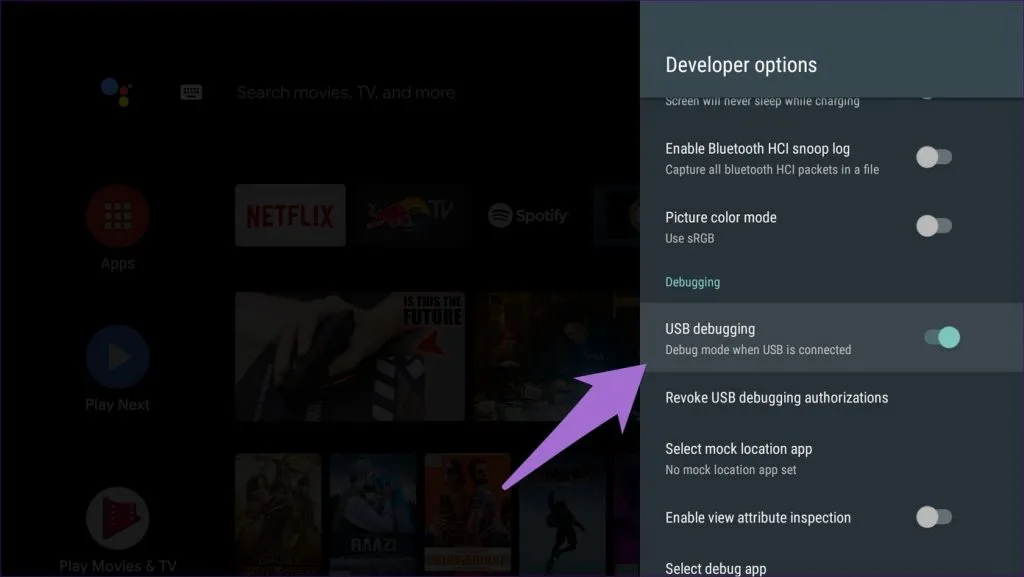Select the Play Next icon

[x=117, y=358]
